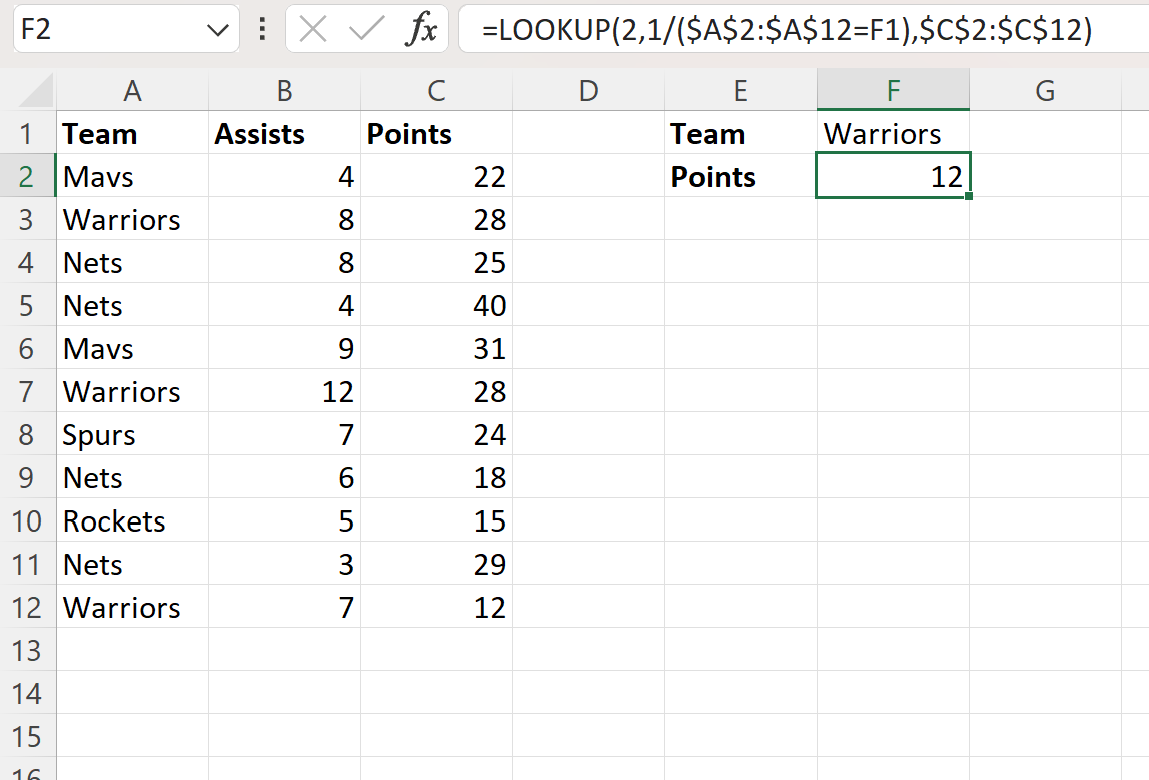Viewport: 1149px width, 780px height.
Task: Select column C header
Action: (x=436, y=91)
